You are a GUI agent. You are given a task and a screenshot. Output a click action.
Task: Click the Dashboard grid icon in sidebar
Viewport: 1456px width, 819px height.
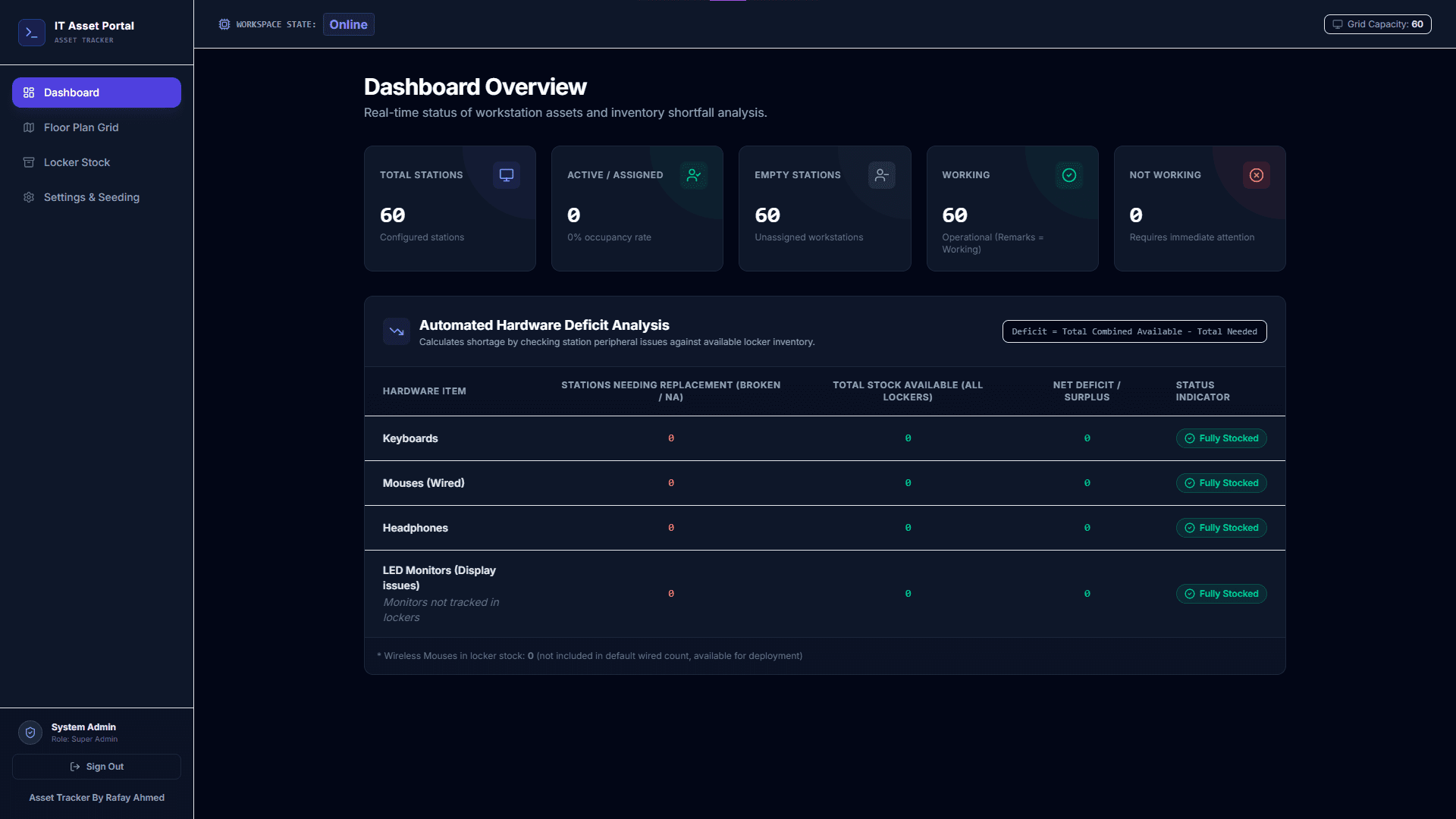29,93
